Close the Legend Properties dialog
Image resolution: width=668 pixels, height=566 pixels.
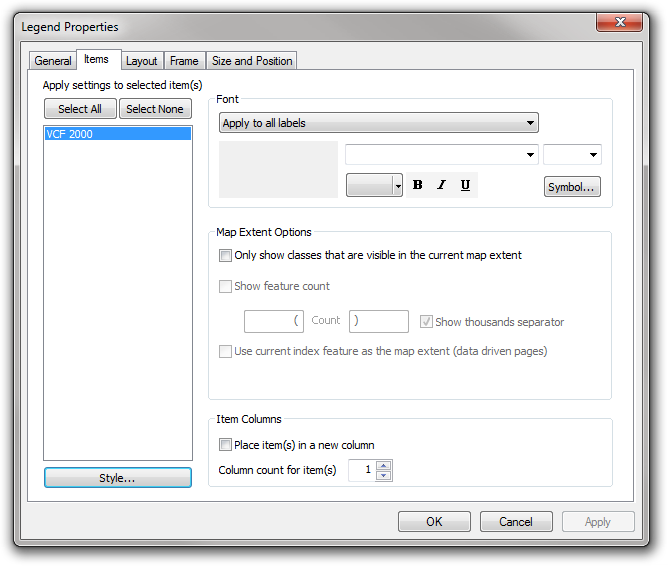point(619,23)
